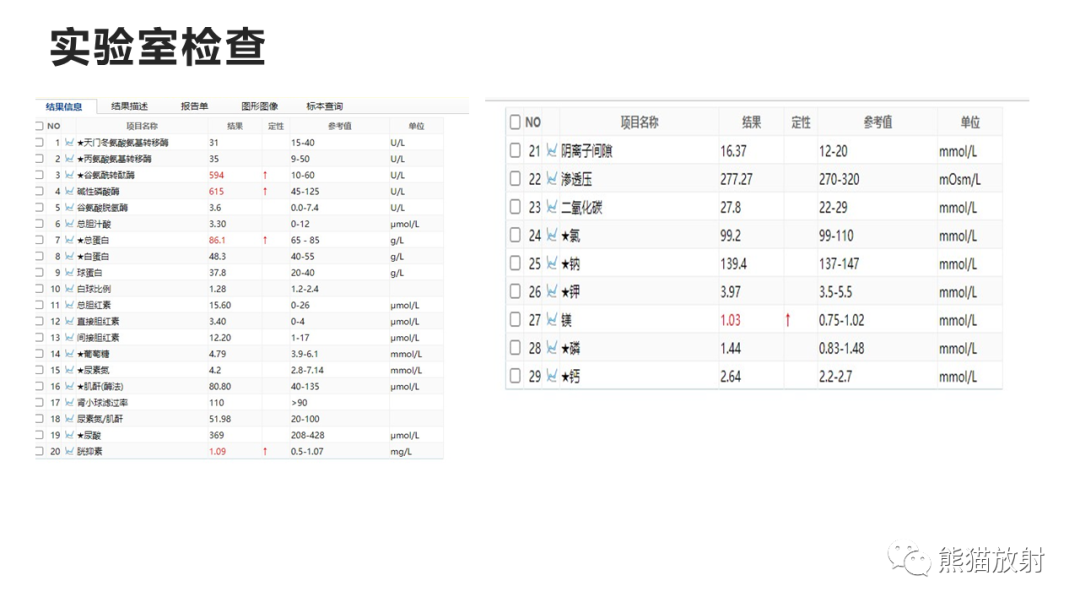Viewport: 1080px width, 608px height.
Task: Click the mOsm/L unit cell
Action: click(x=959, y=180)
